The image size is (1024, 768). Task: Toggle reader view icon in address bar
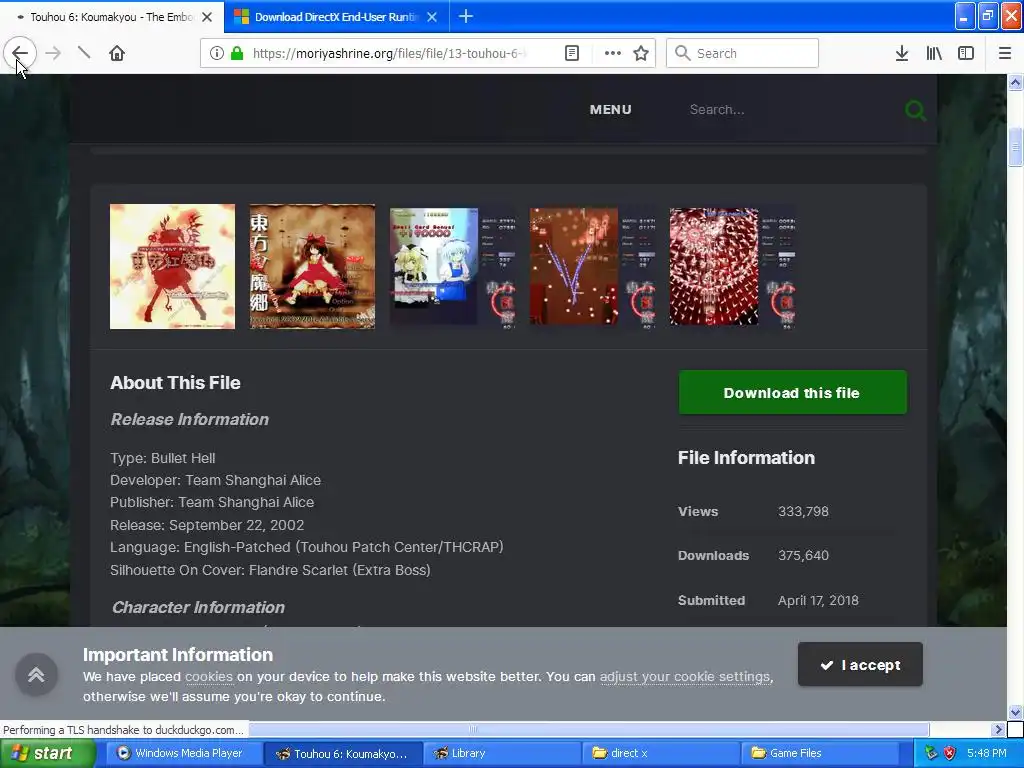coord(571,53)
